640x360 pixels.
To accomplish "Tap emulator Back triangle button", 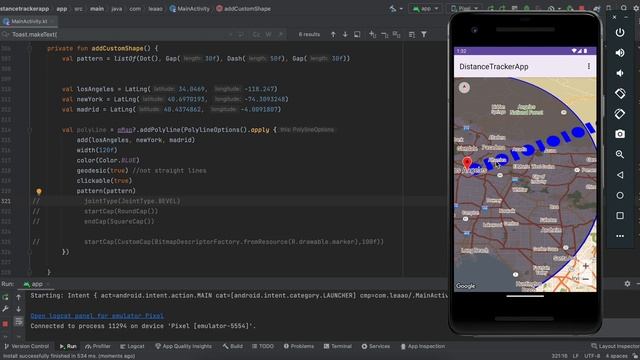I will click(620, 175).
